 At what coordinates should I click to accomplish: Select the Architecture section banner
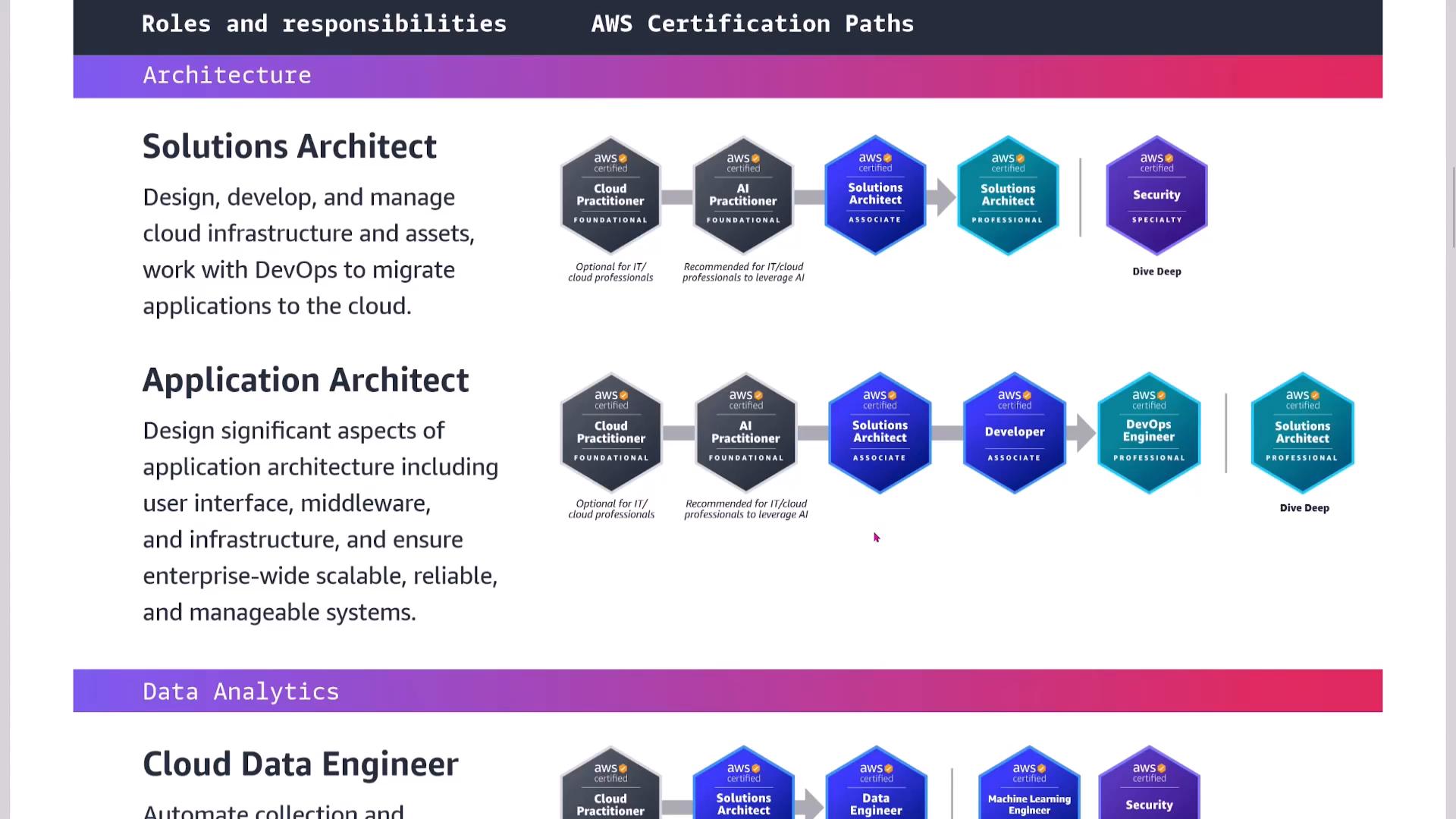coord(728,76)
